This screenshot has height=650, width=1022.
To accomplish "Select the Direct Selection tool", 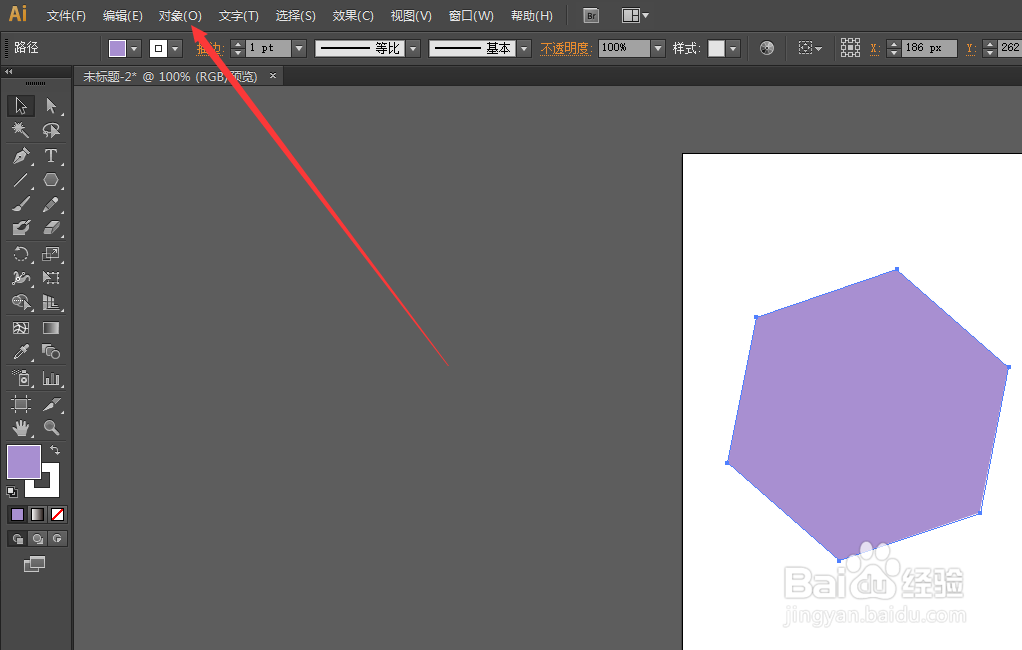I will click(x=51, y=106).
